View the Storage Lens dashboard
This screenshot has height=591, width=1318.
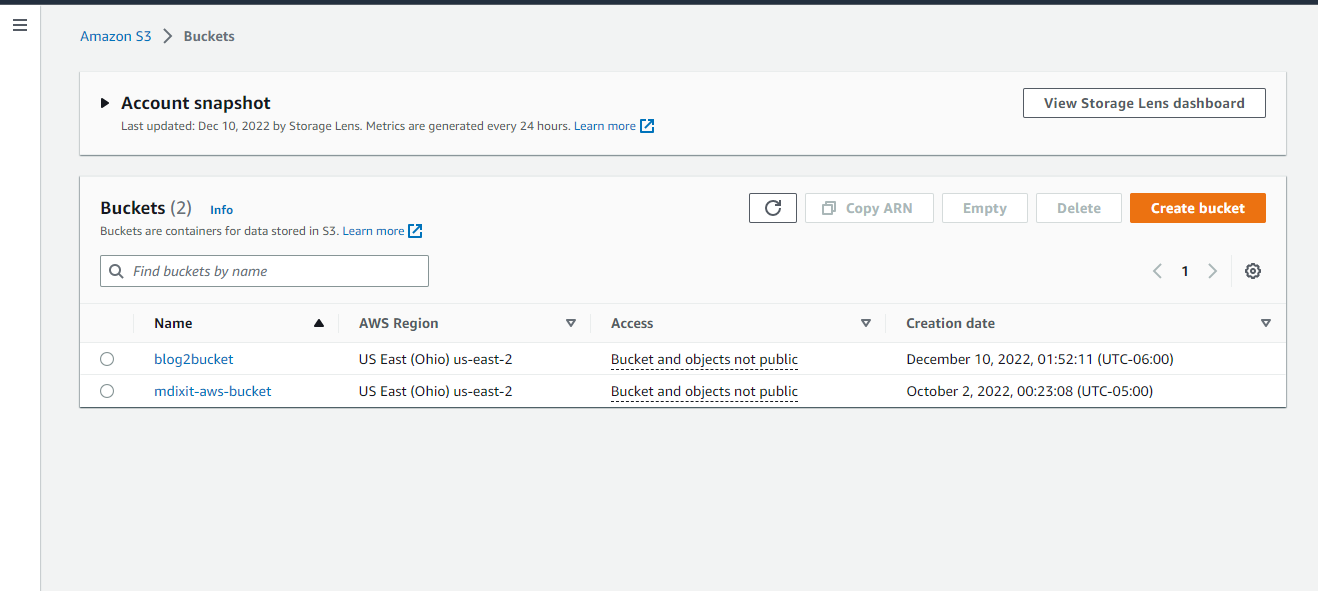coord(1143,102)
